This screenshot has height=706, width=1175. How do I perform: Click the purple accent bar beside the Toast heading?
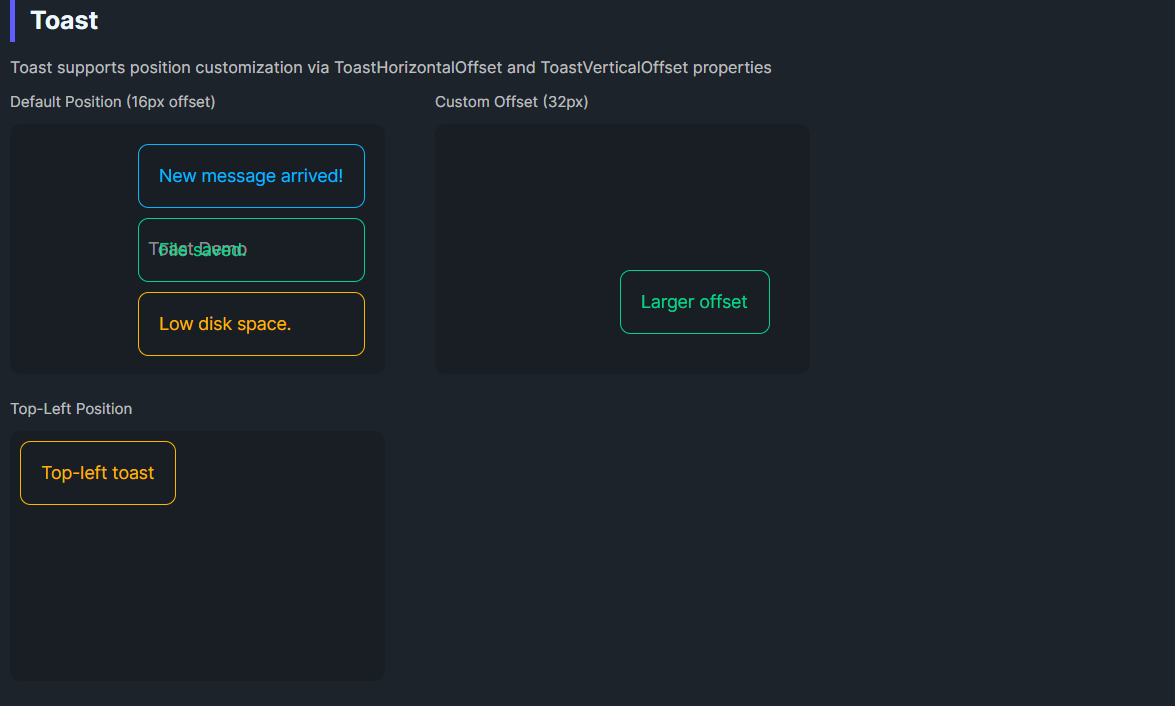click(12, 20)
